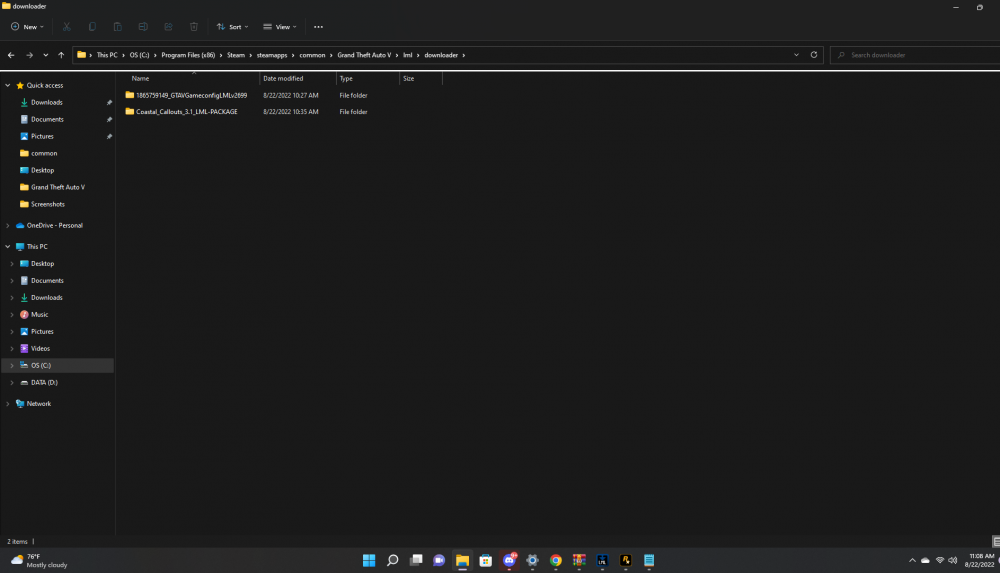Navigate to Program Files (x86) breadcrumb

[x=188, y=55]
